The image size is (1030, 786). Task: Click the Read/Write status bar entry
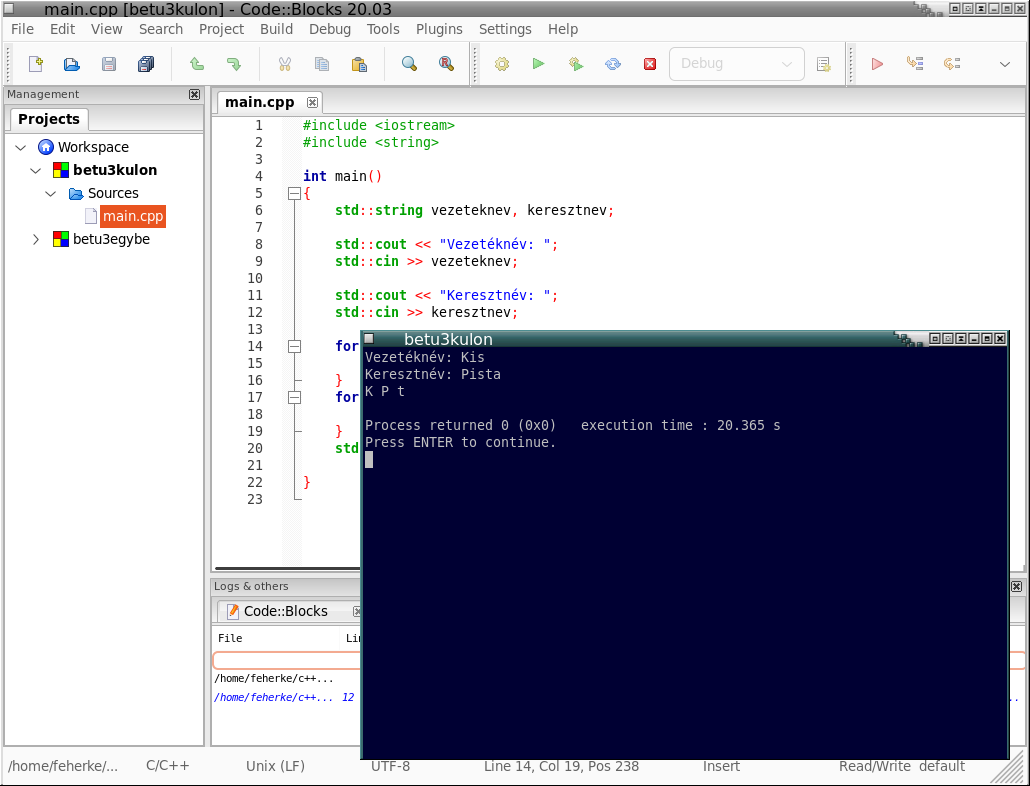click(x=874, y=766)
